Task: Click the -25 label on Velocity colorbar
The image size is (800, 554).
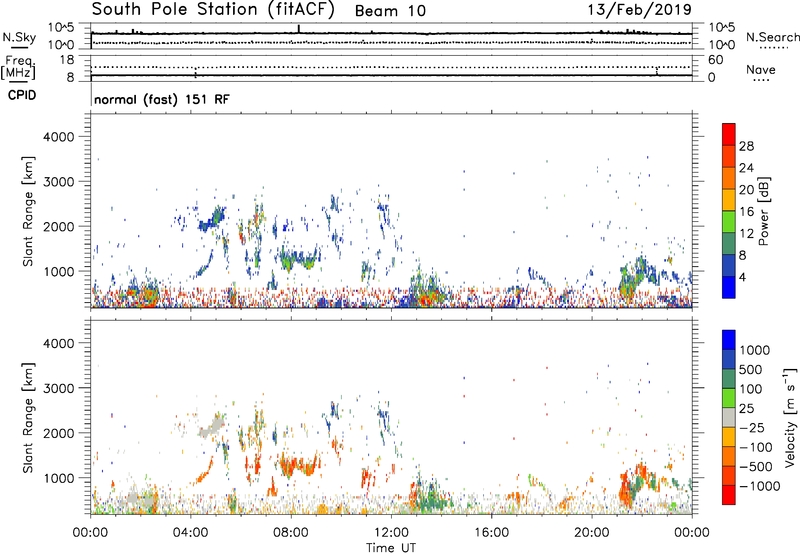Action: pyautogui.click(x=752, y=428)
